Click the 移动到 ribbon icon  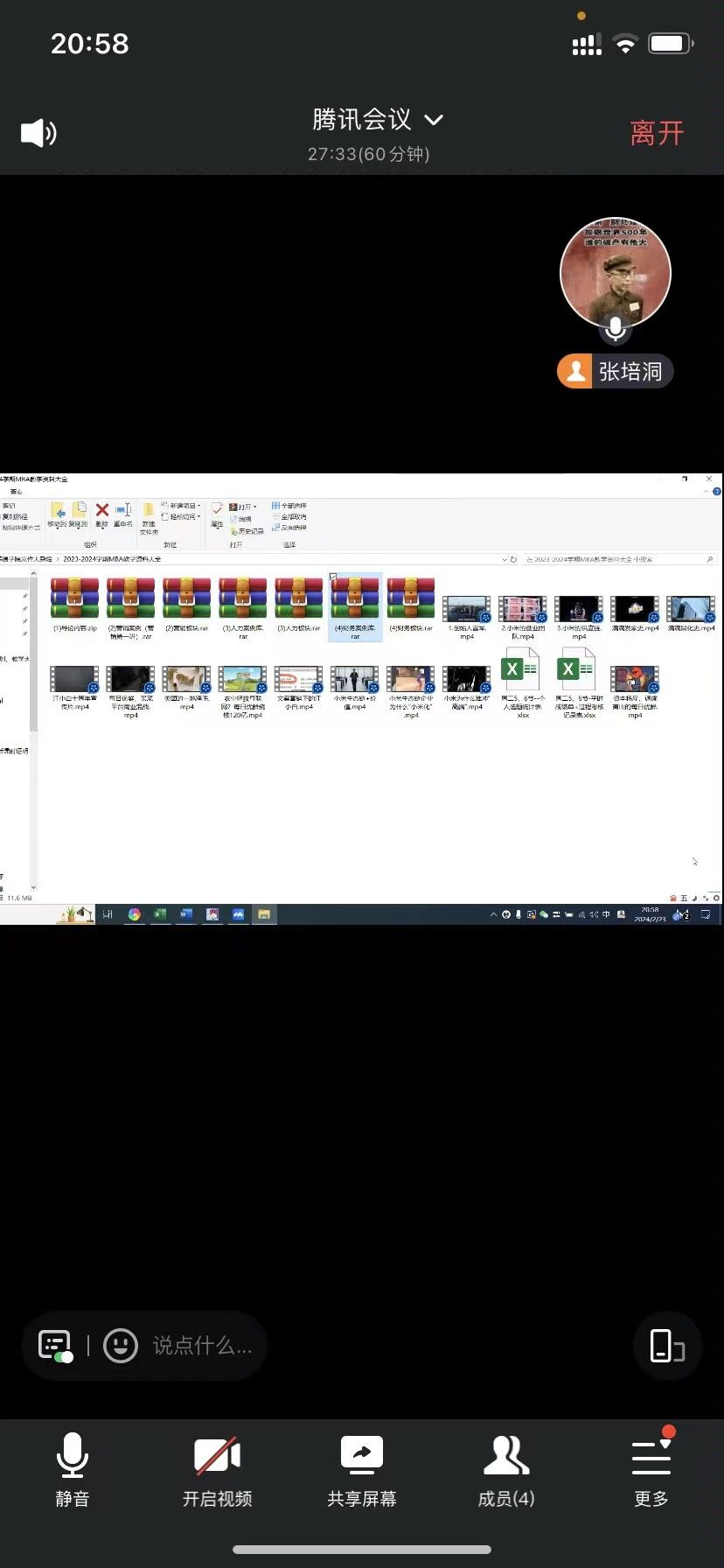57,515
